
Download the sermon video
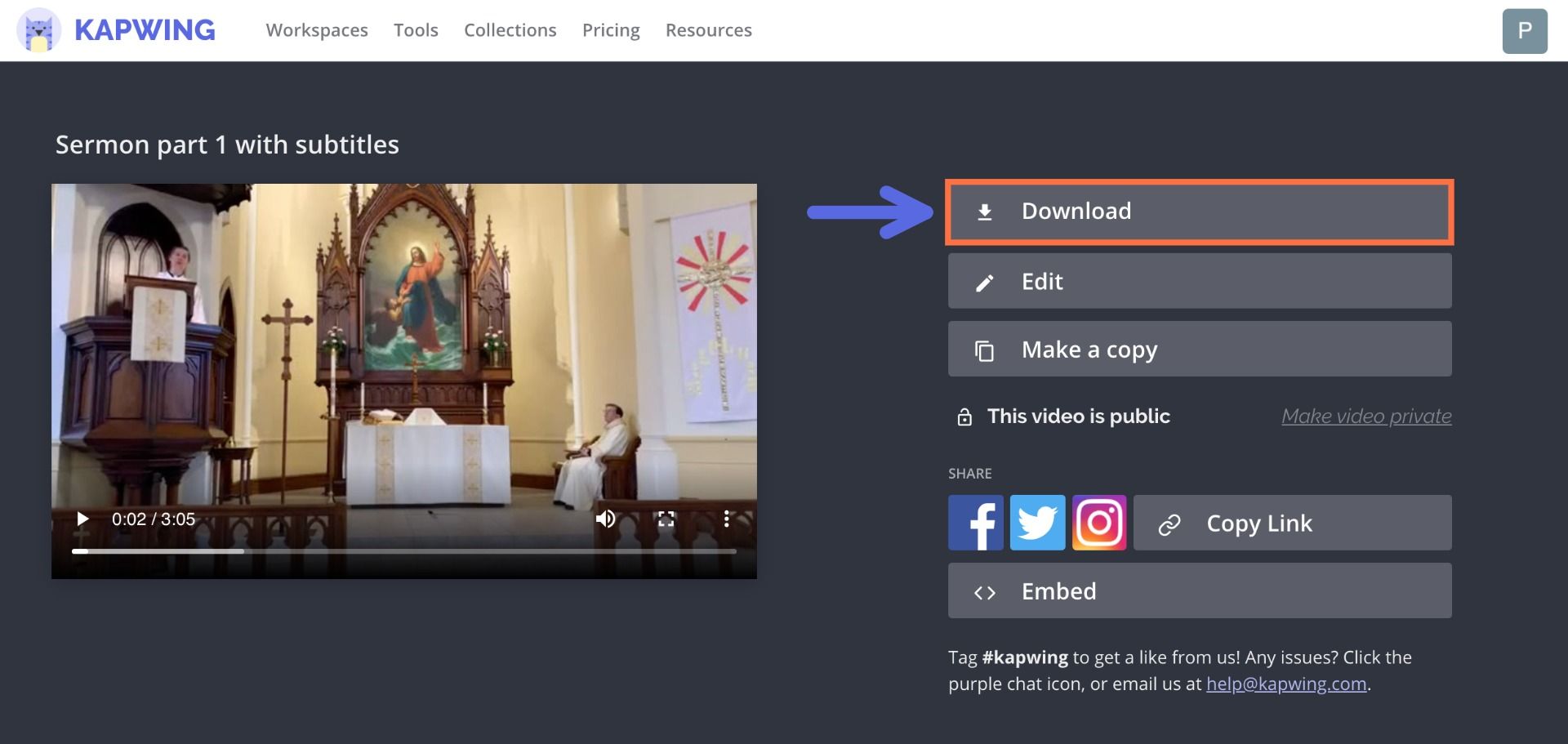pos(1199,212)
